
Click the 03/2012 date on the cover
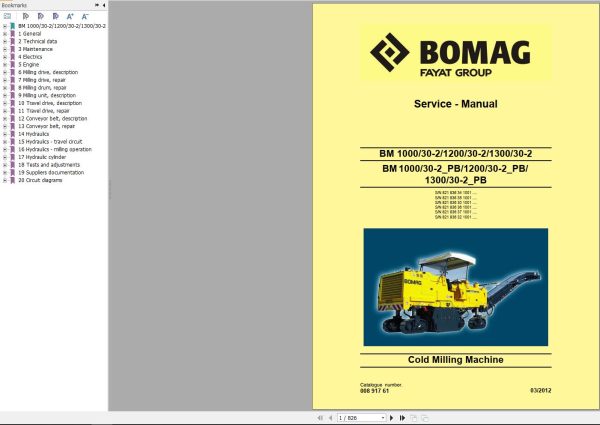541,391
